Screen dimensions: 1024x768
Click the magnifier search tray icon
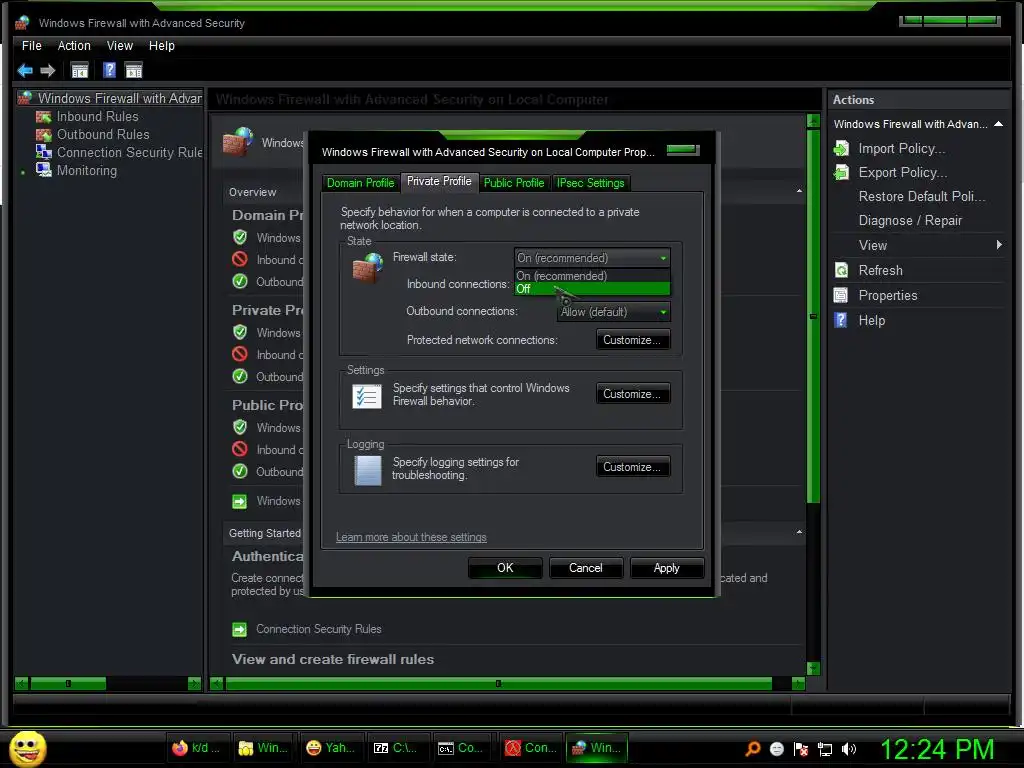pyautogui.click(x=753, y=749)
